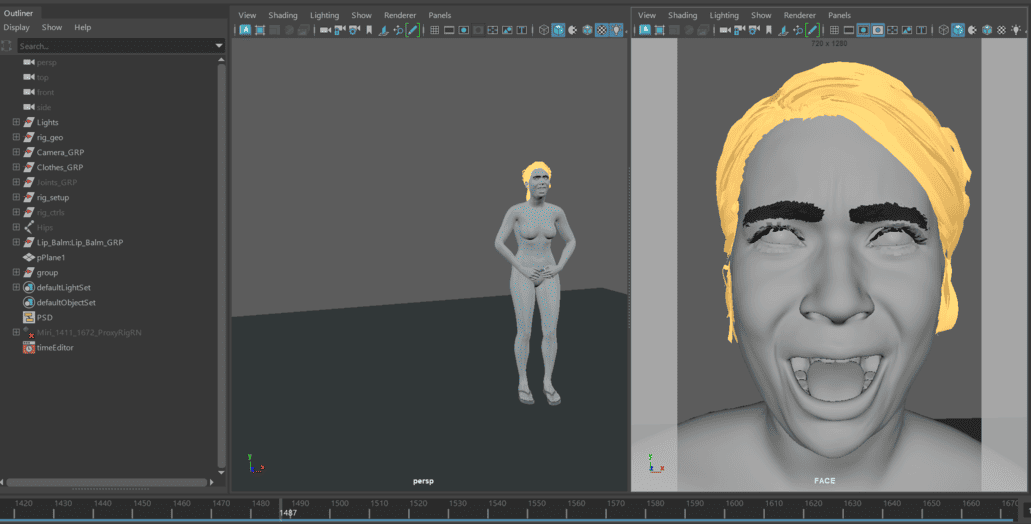
Task: Open View menu in persp panel
Action: (247, 15)
